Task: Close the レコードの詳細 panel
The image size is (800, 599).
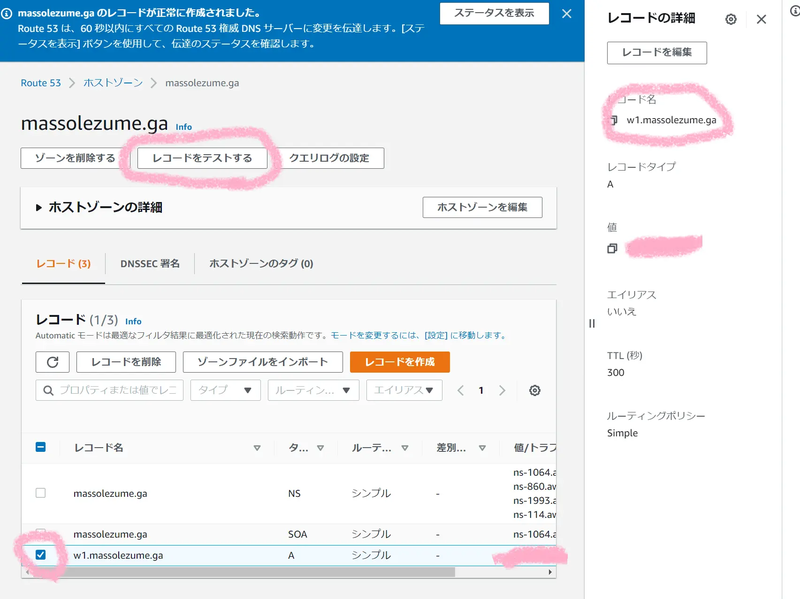Action: pyautogui.click(x=761, y=19)
